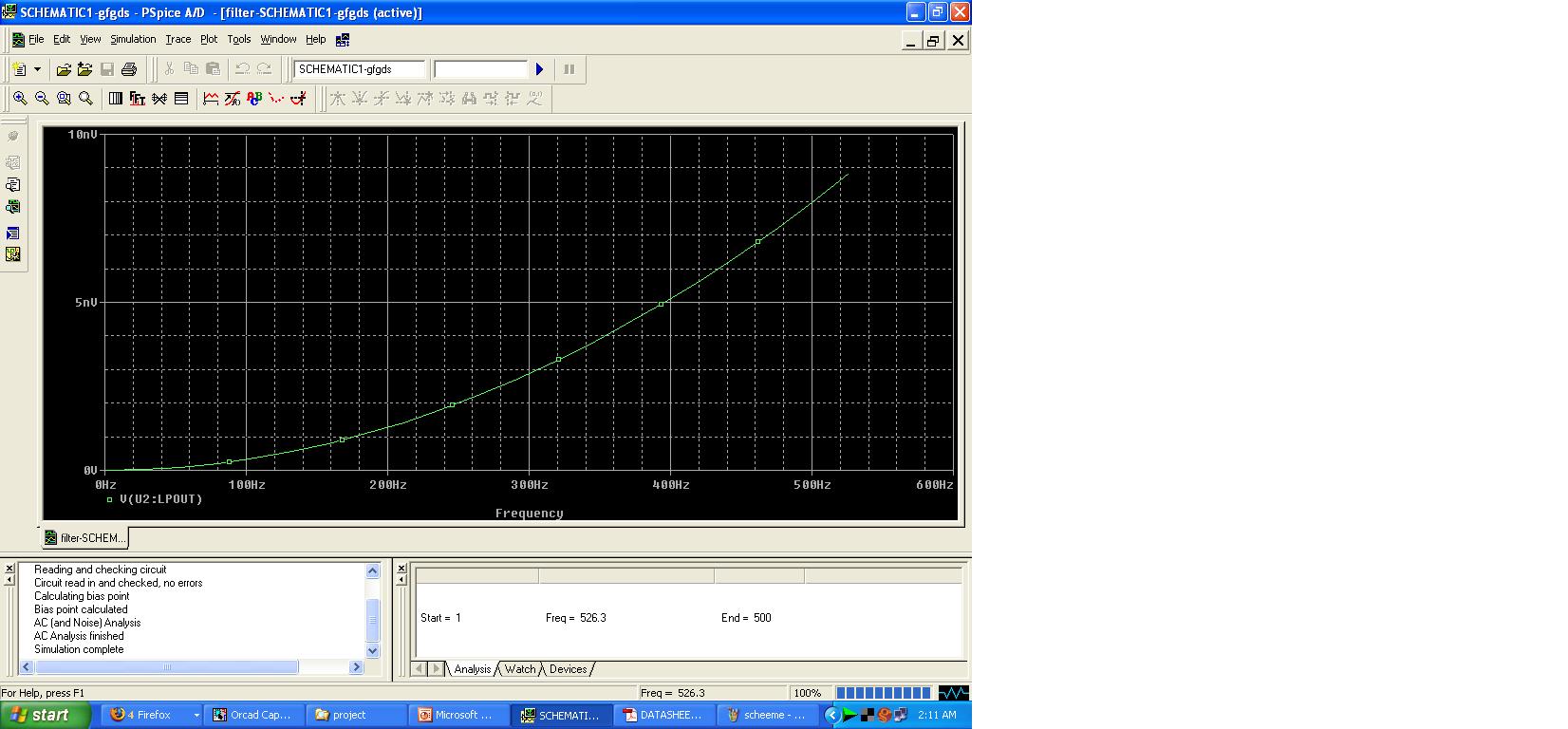This screenshot has width=1568, height=729.
Task: Open the Window menu
Action: pos(278,40)
